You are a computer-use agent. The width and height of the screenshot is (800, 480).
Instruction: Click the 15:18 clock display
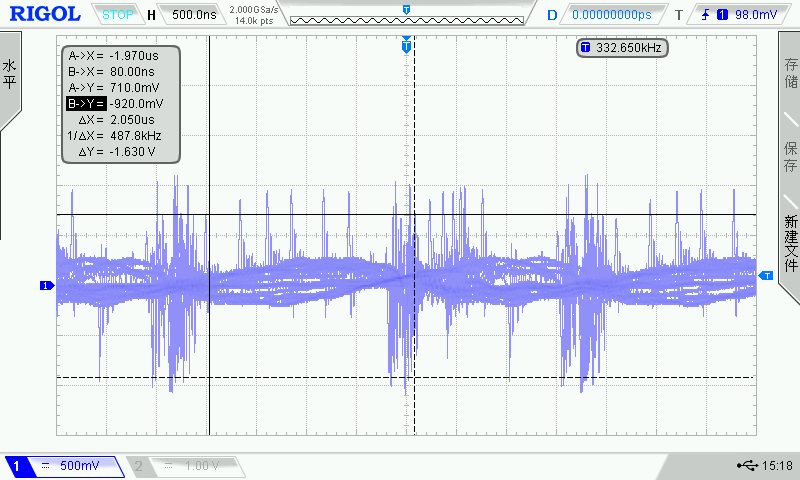point(777,465)
